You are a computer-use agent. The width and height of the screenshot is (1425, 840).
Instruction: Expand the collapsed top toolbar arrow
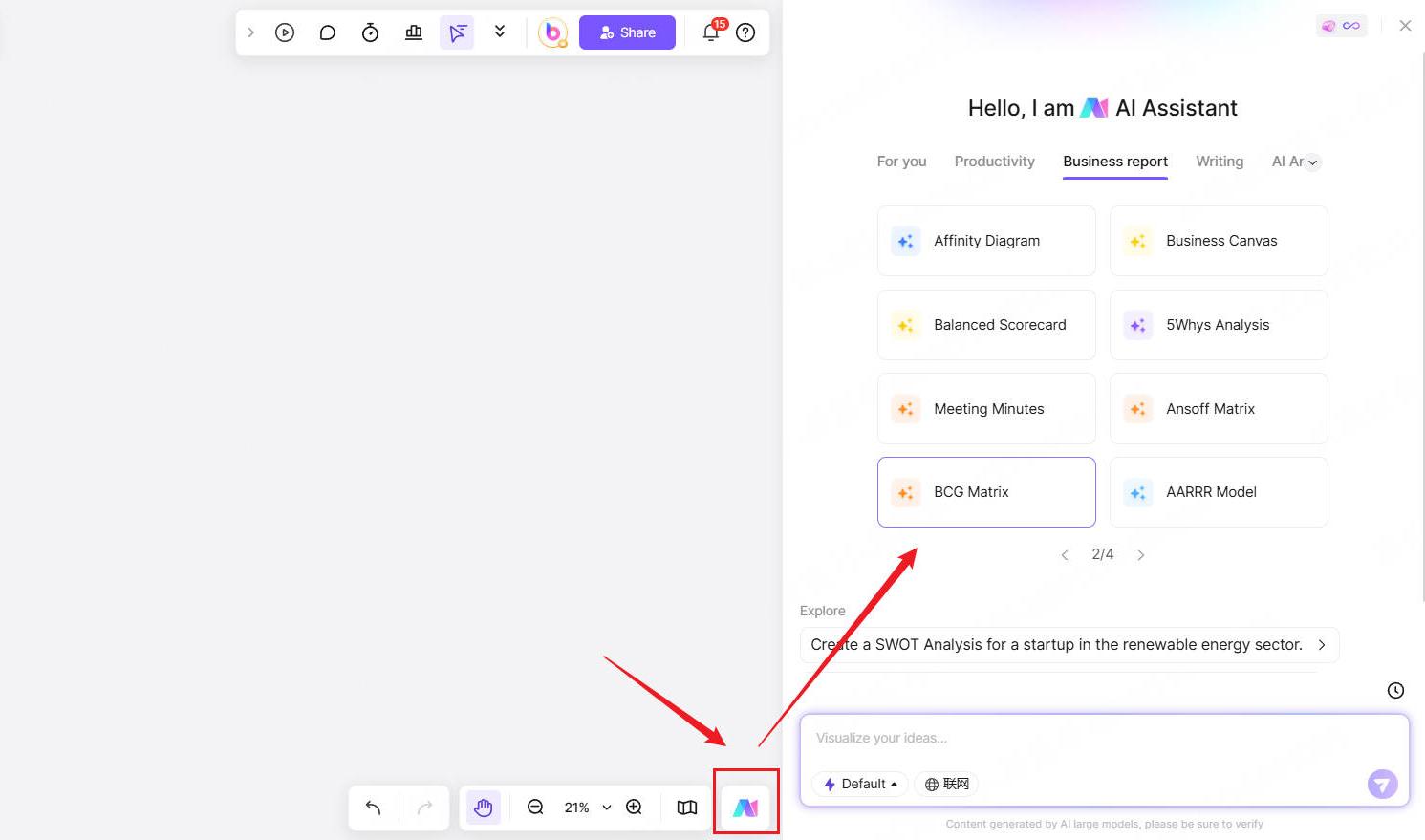251,32
